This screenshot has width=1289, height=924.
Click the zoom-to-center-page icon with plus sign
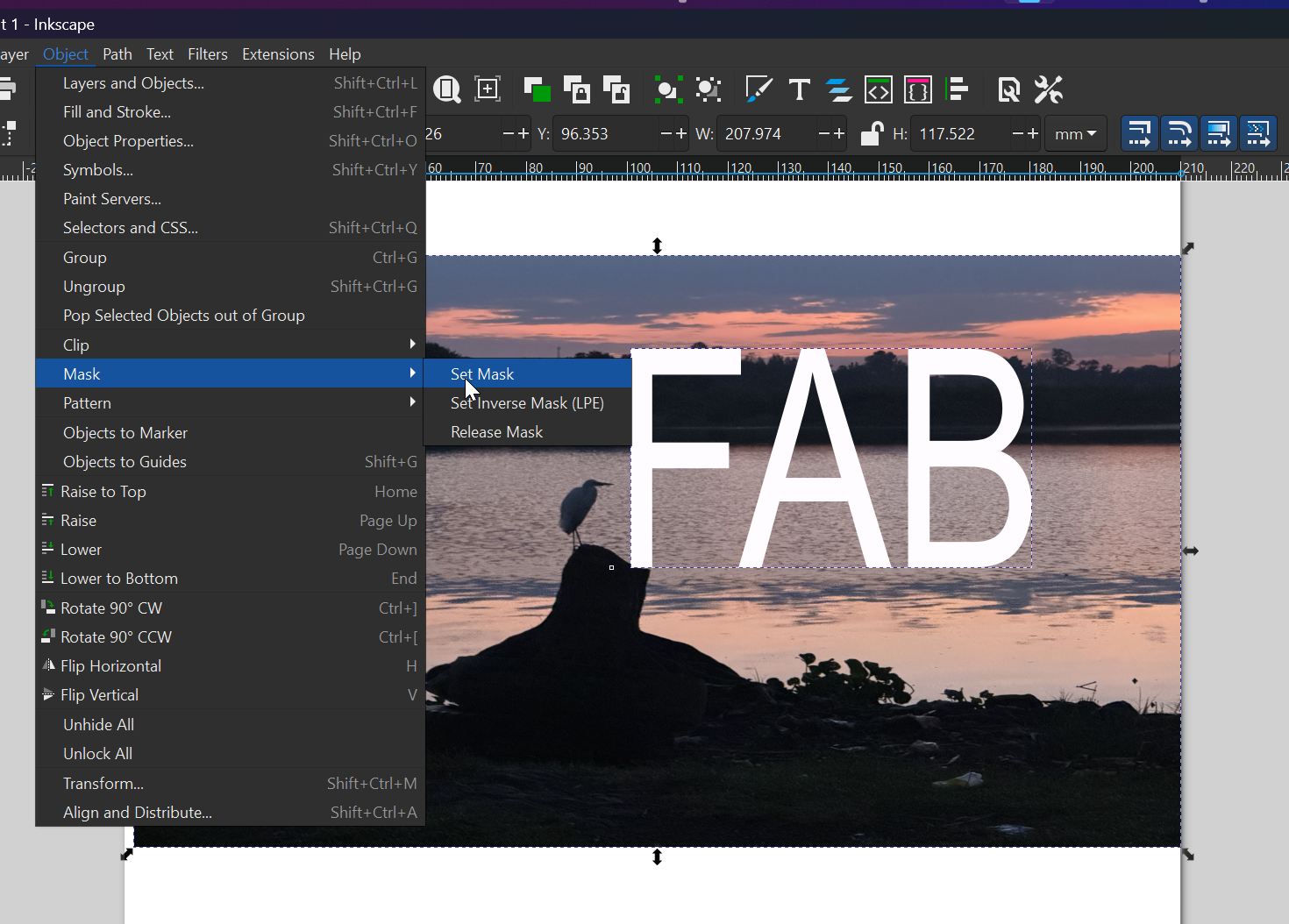[488, 89]
